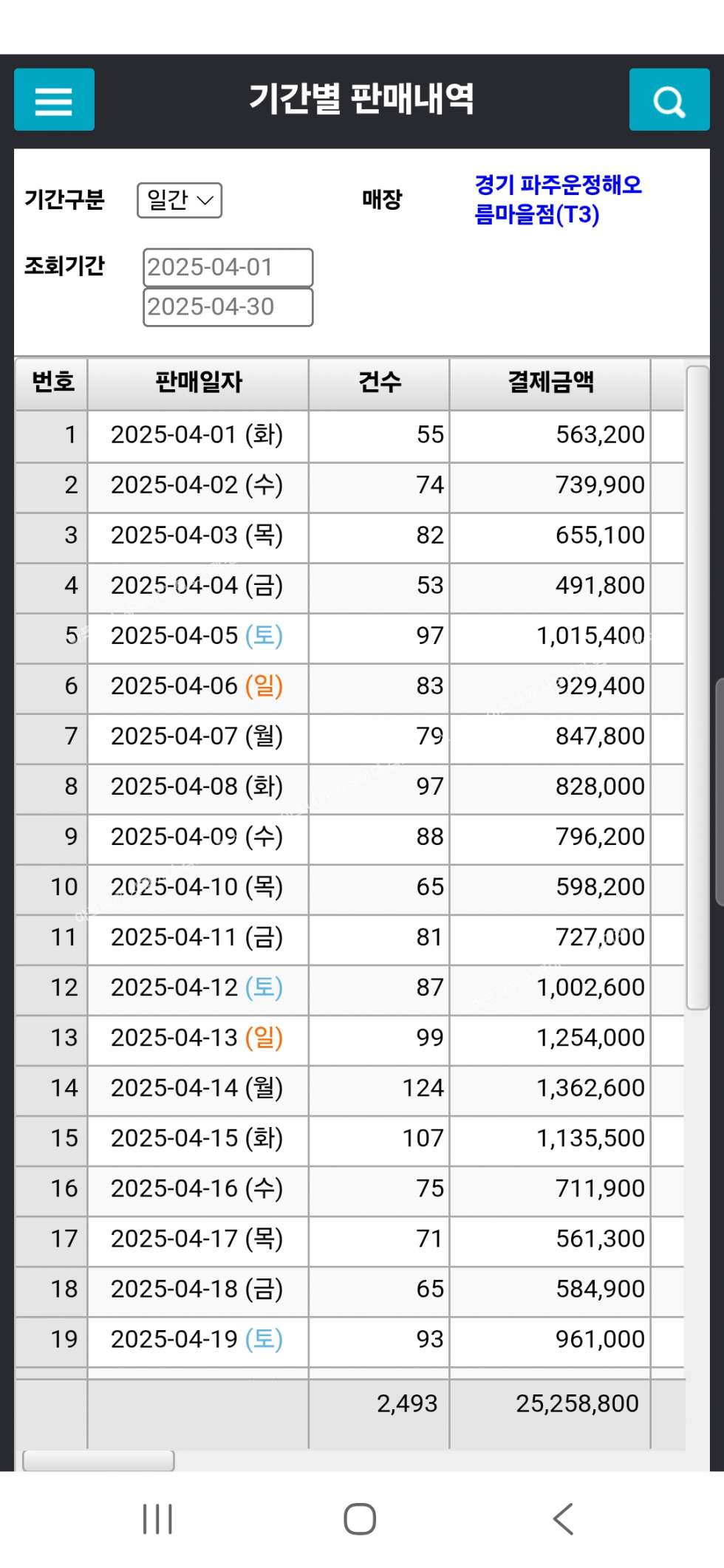Click the total amount 25,258,800 cell
This screenshot has width=724, height=1568.
576,1403
